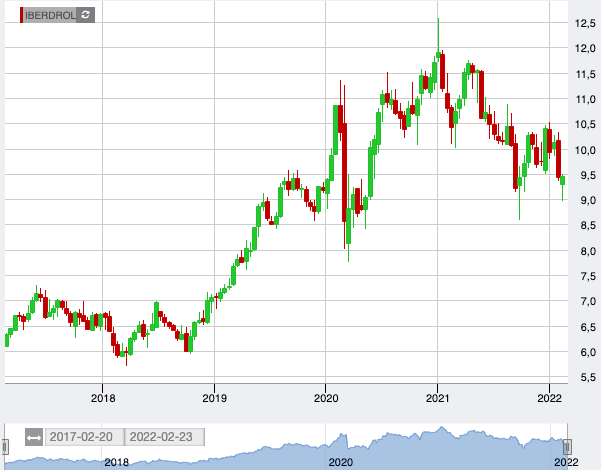Click the 12,5 price axis label
Screen dimensions: 604x472
click(586, 24)
